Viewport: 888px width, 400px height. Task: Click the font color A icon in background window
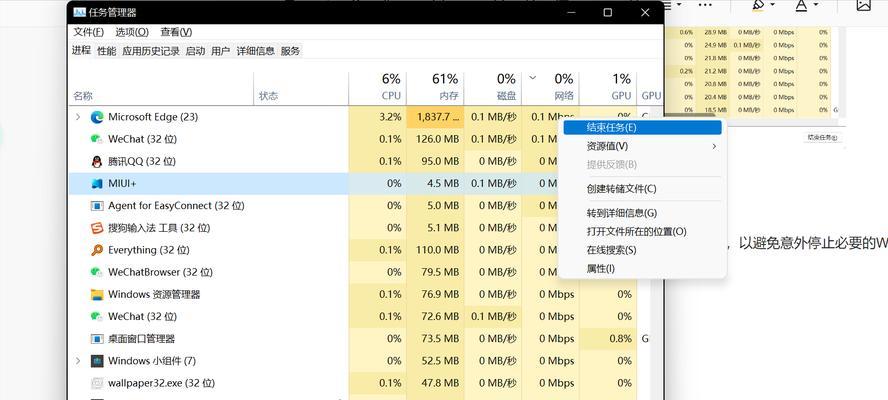point(801,5)
